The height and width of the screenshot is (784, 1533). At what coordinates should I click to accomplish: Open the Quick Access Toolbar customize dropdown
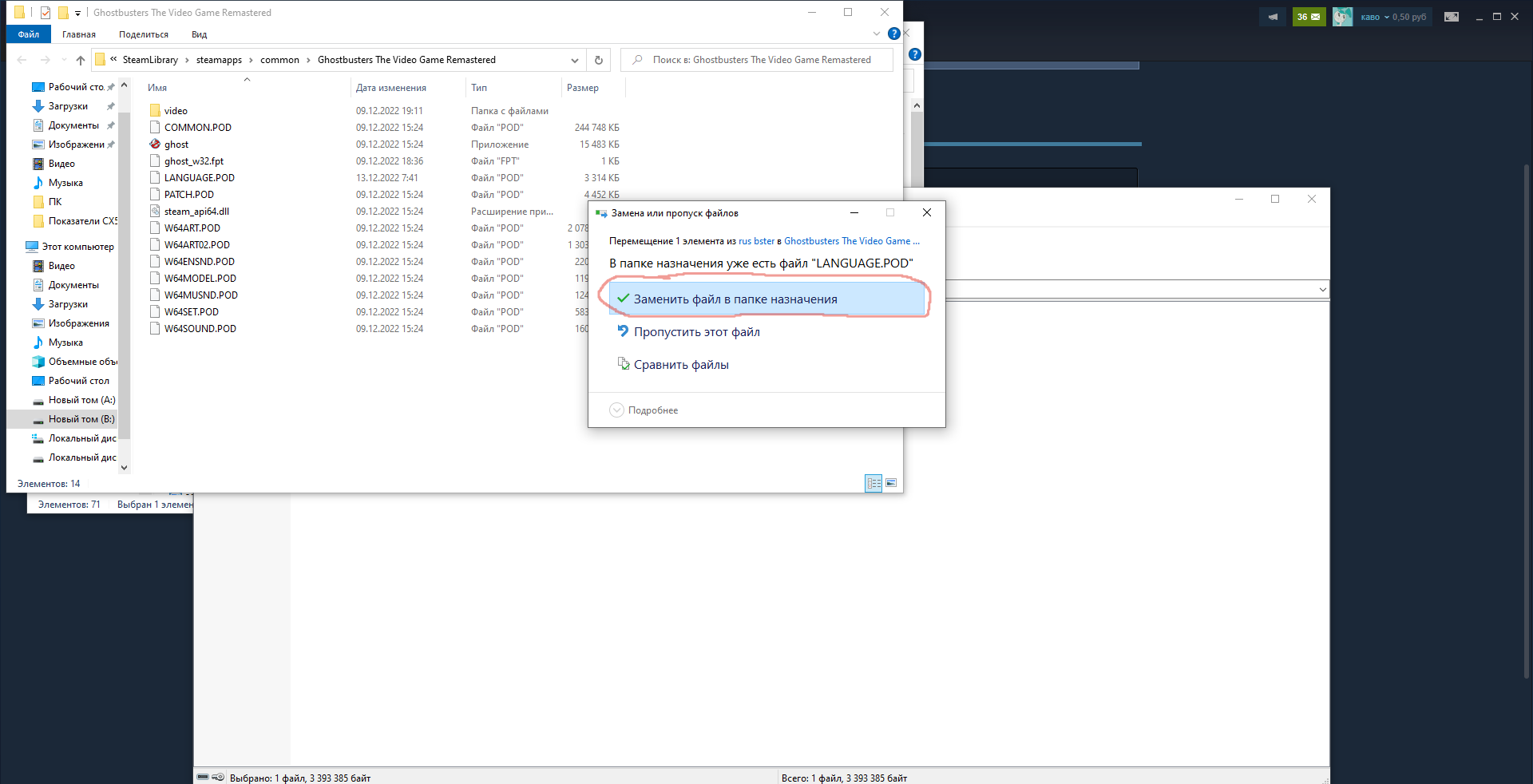[77, 13]
